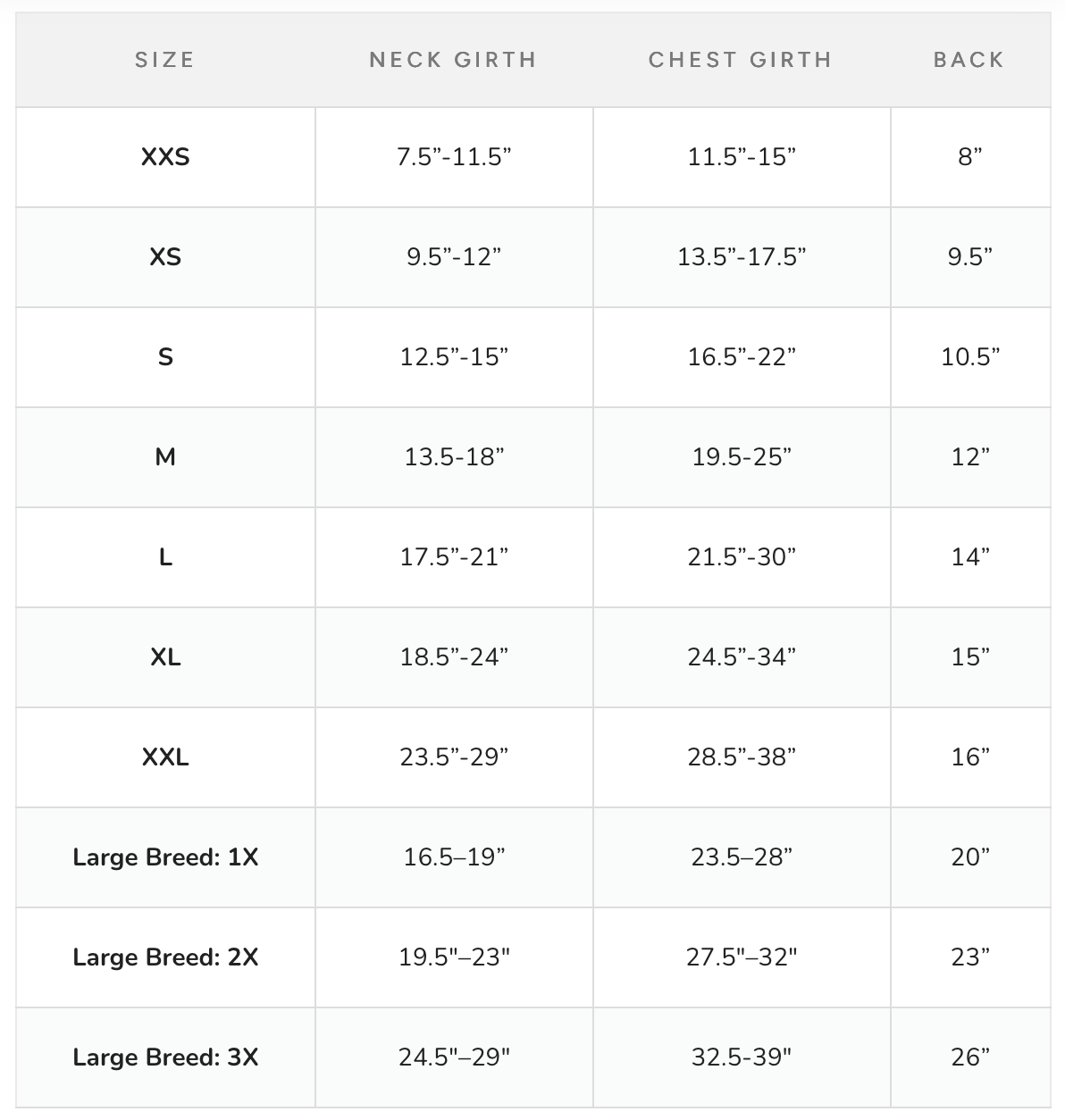
Task: Select the XXS size row label
Action: [165, 157]
